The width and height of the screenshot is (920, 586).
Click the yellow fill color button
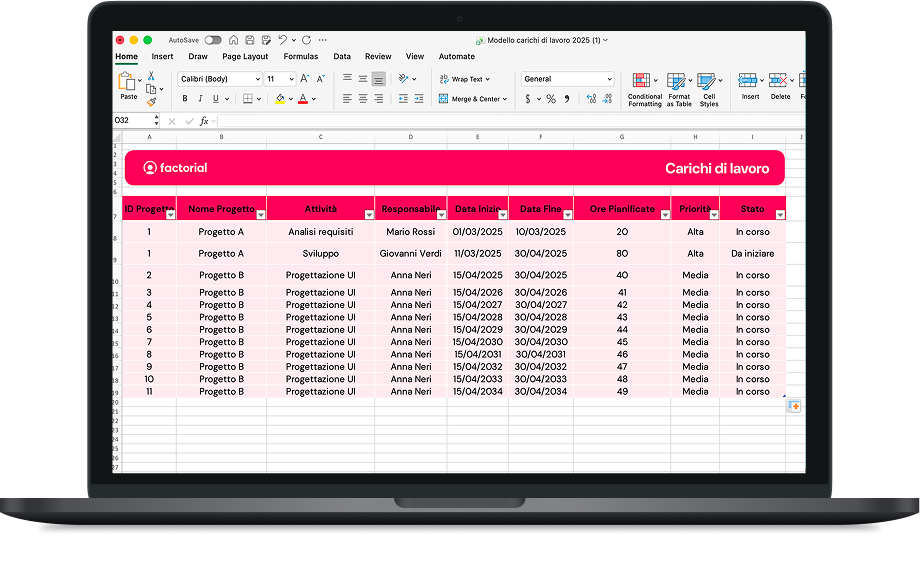[279, 99]
